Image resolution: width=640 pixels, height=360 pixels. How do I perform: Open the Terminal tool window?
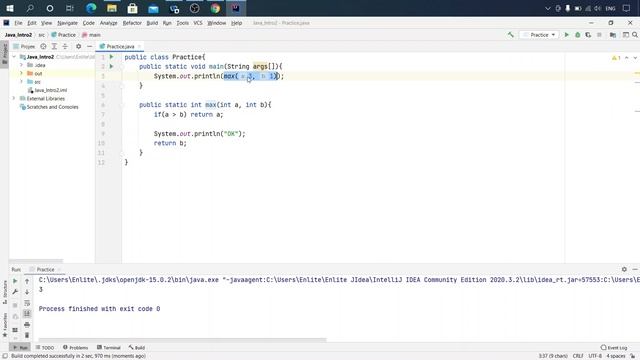(x=109, y=347)
